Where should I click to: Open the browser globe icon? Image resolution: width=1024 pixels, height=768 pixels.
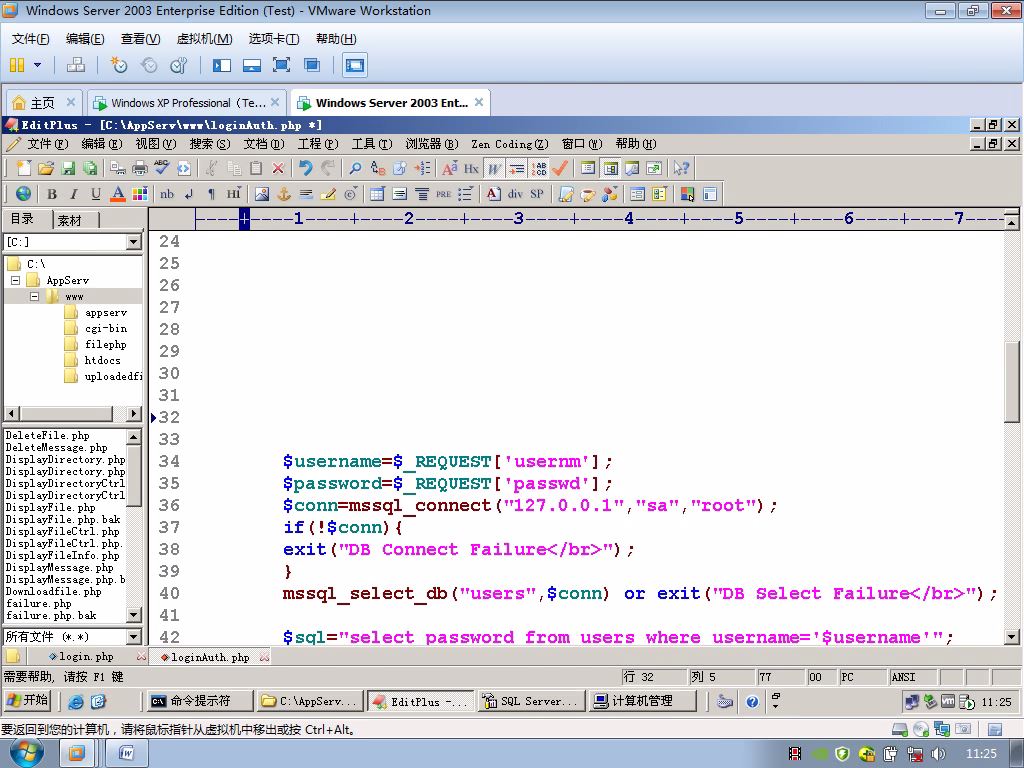24,194
